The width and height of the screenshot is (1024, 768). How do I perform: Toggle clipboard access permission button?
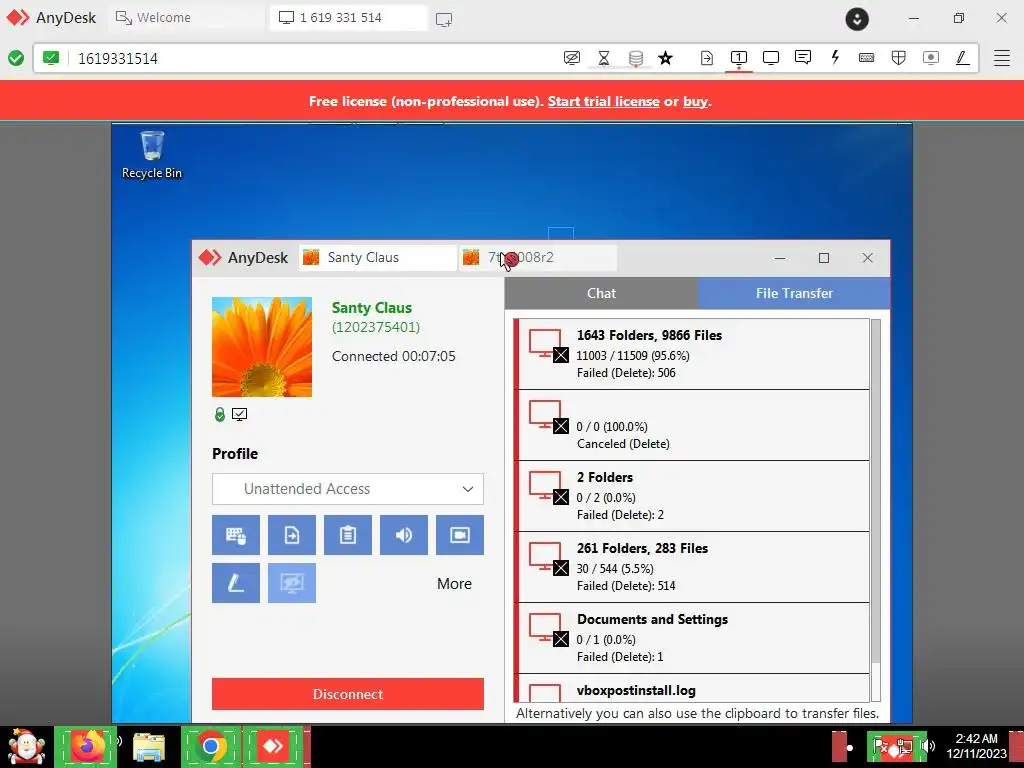tap(348, 535)
